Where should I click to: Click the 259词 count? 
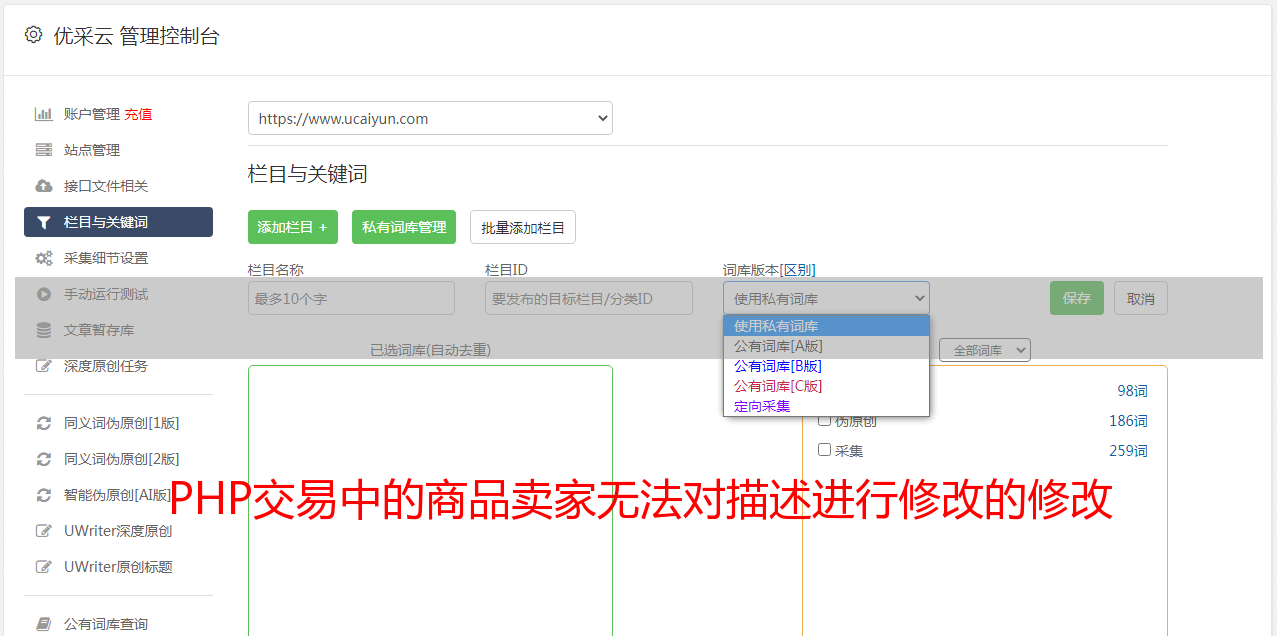point(1128,451)
